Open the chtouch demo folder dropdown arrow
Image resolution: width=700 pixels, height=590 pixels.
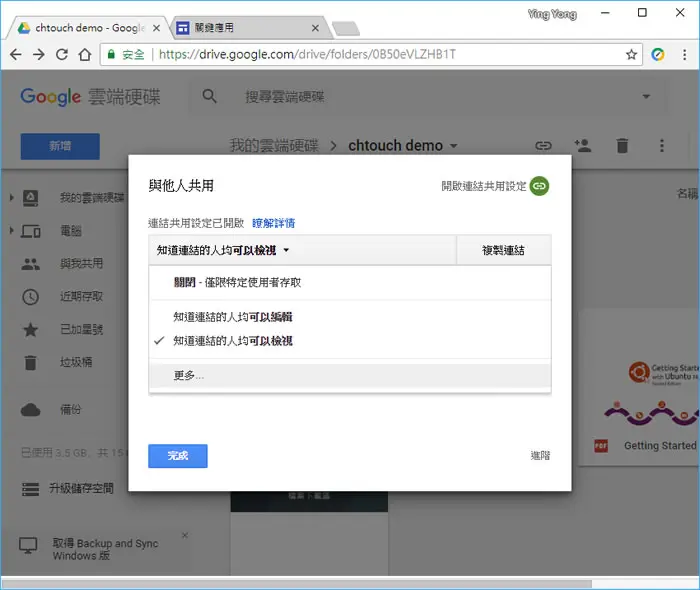tap(454, 146)
